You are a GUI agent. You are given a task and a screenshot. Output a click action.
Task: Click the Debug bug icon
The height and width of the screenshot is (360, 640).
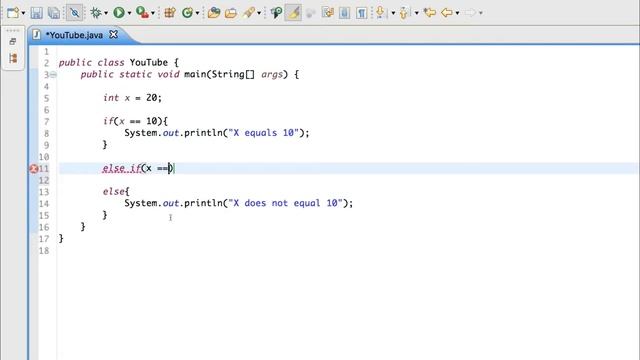click(96, 13)
